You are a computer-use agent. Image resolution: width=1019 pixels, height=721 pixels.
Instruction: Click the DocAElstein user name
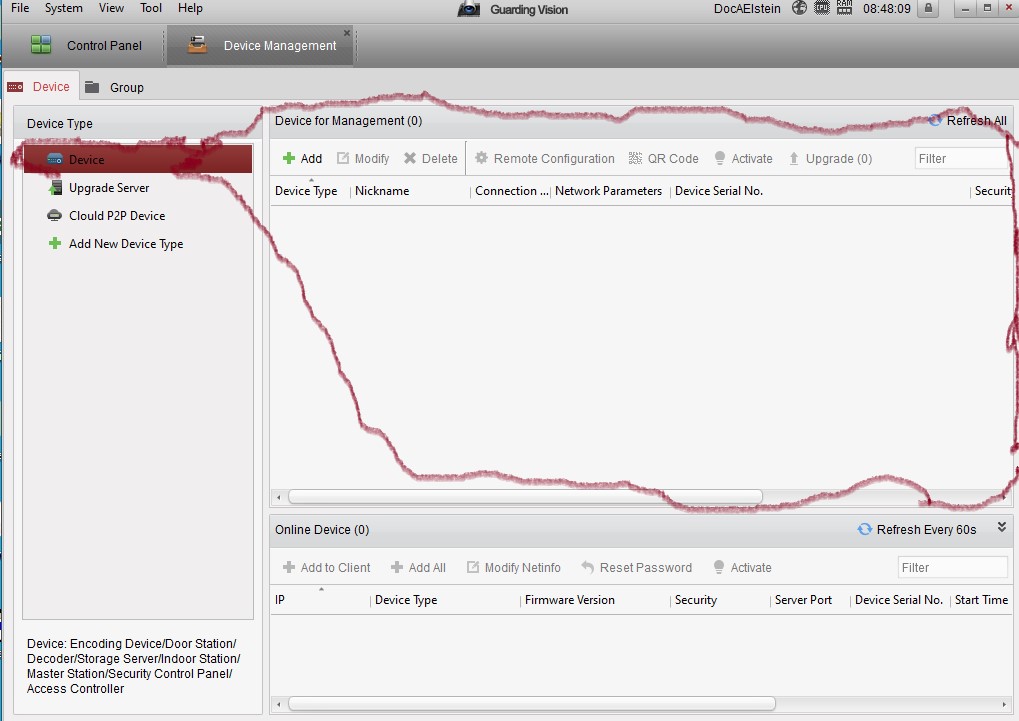tap(747, 8)
